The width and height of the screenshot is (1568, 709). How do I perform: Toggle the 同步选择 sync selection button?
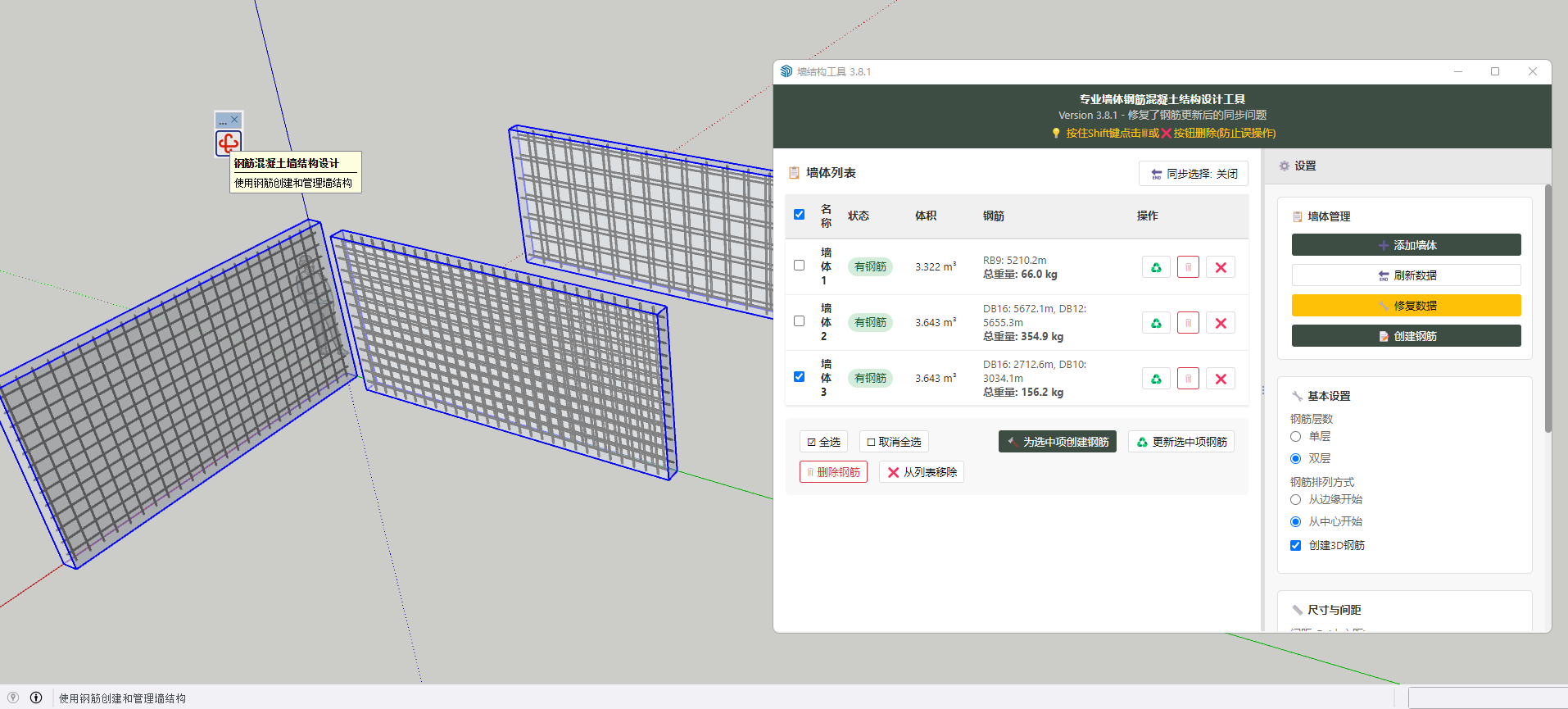[x=1193, y=174]
